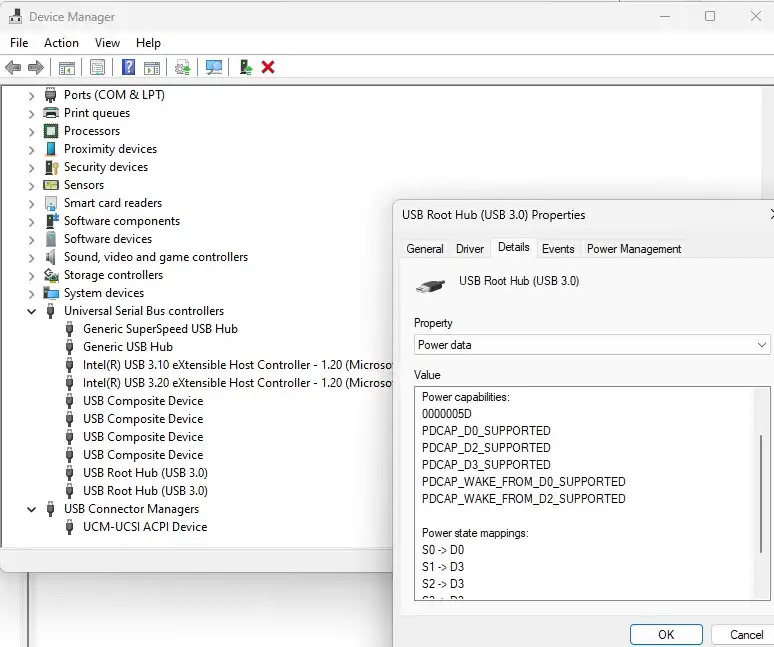Image resolution: width=774 pixels, height=647 pixels.
Task: Expand the Ports (COM & LPT) category
Action: pos(31,96)
